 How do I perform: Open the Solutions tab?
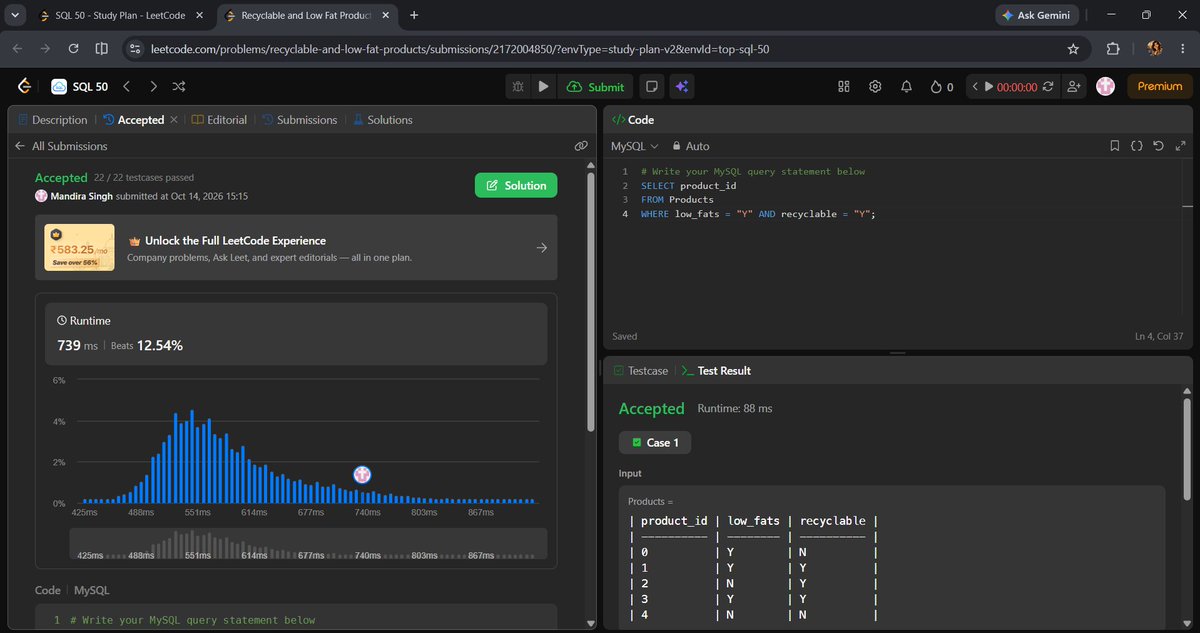click(x=383, y=120)
